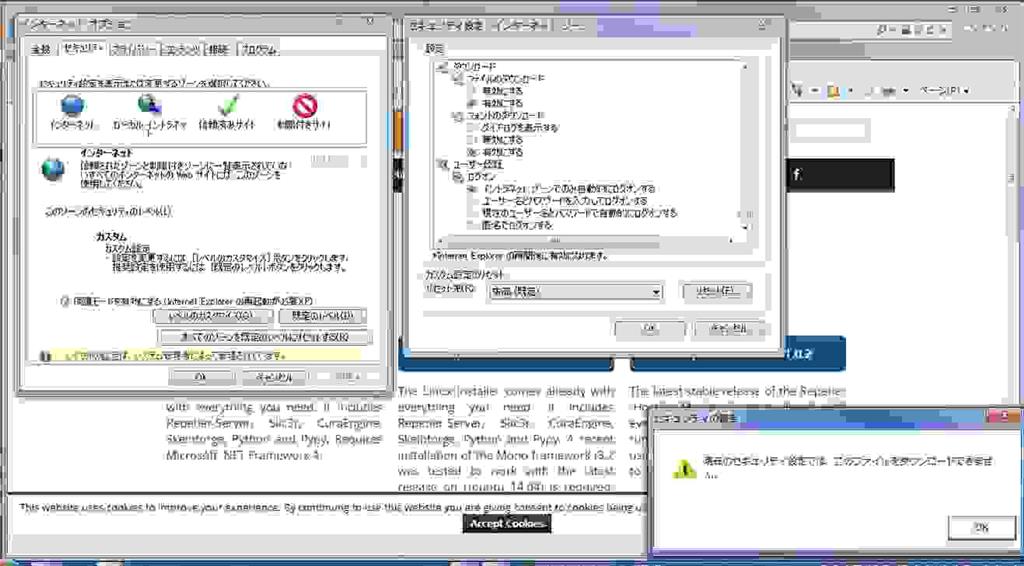Click the yellow information bar in Internet Options
Viewport: 1024px width, 566px height.
(199, 356)
